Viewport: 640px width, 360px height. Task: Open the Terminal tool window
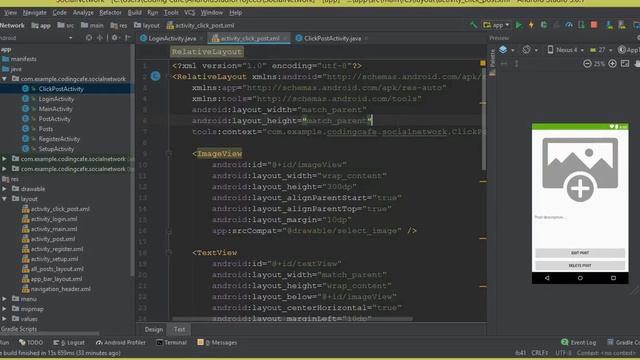click(x=171, y=342)
